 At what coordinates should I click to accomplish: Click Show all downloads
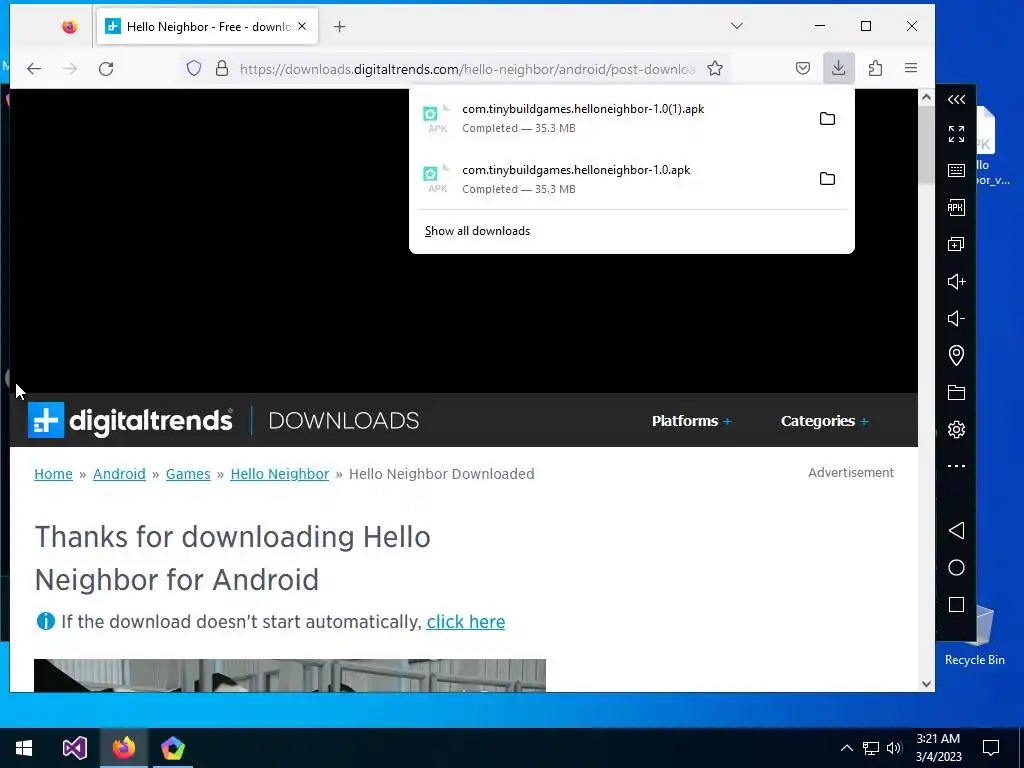[477, 231]
